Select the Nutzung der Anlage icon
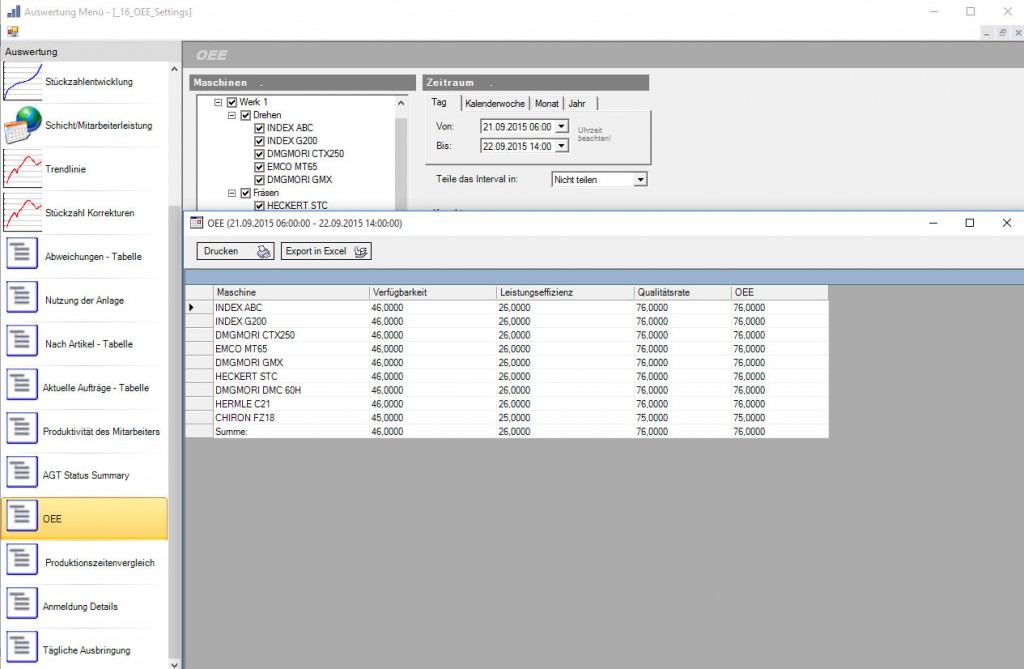 coord(22,300)
